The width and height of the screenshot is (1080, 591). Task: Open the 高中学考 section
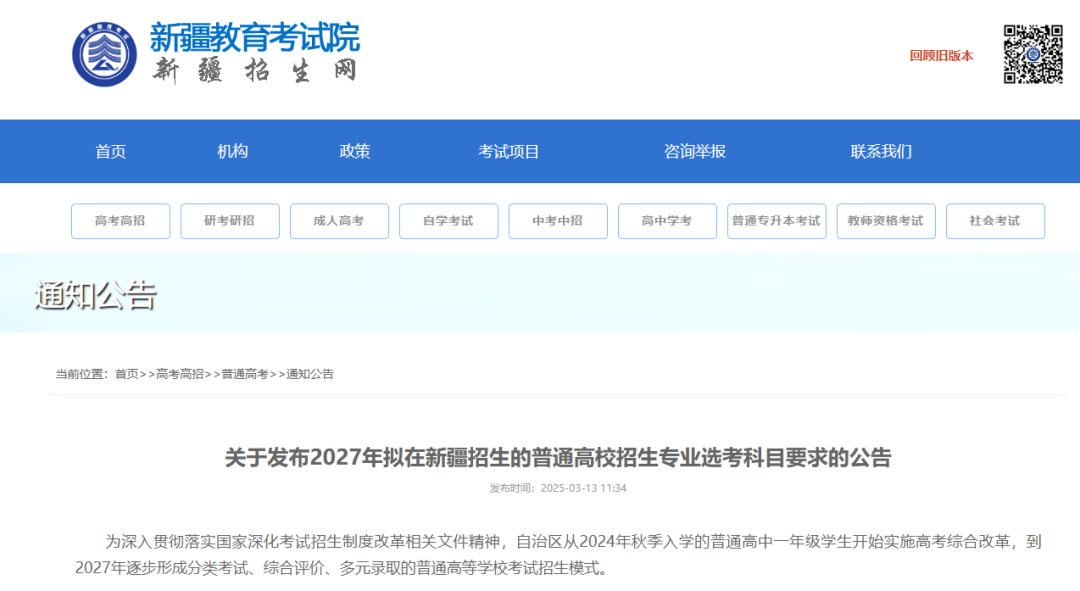pos(667,221)
